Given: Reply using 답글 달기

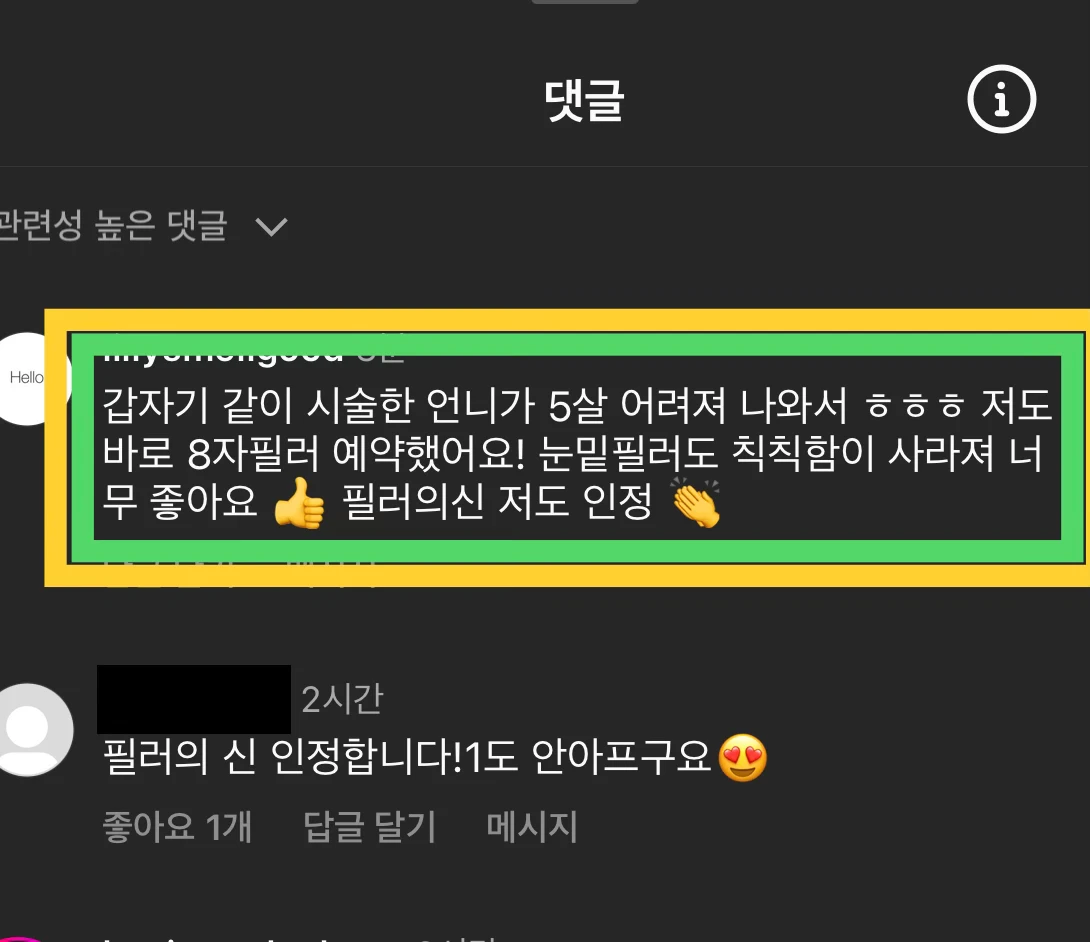Looking at the screenshot, I should (369, 827).
